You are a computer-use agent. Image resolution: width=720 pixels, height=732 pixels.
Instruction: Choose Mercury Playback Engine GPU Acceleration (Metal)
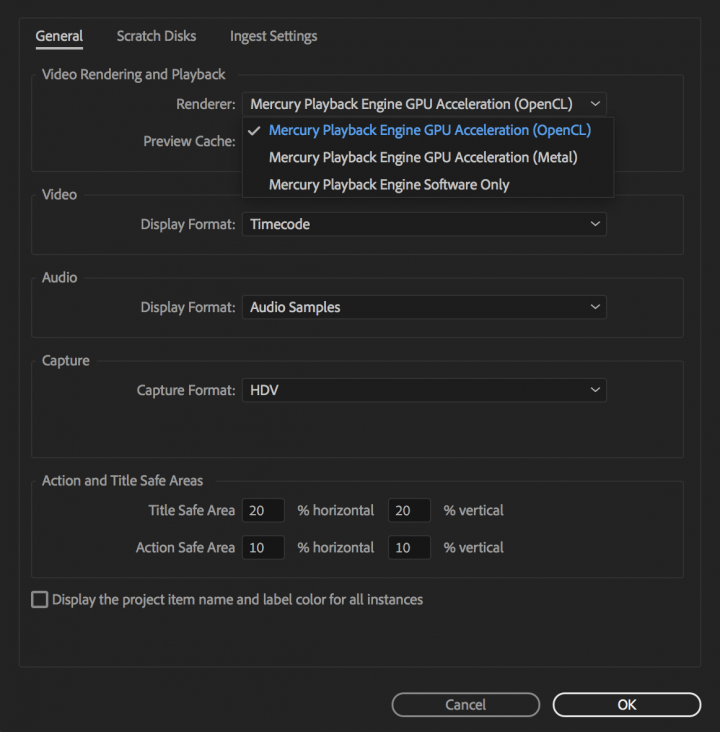(x=423, y=157)
